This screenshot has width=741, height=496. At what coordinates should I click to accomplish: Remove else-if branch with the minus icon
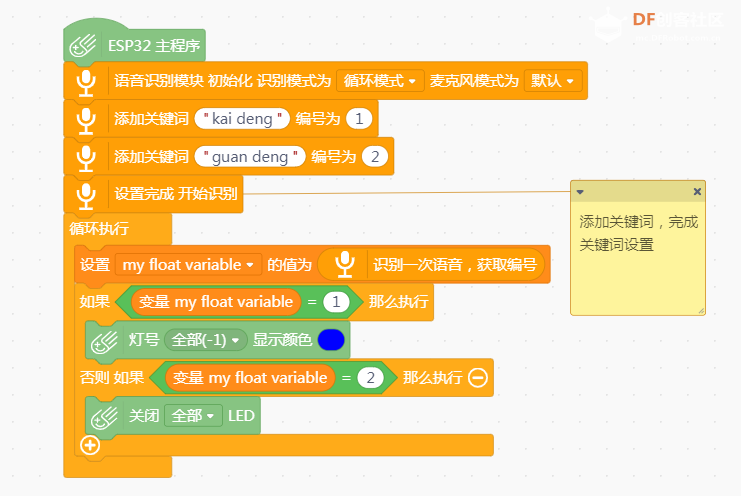[x=477, y=378]
